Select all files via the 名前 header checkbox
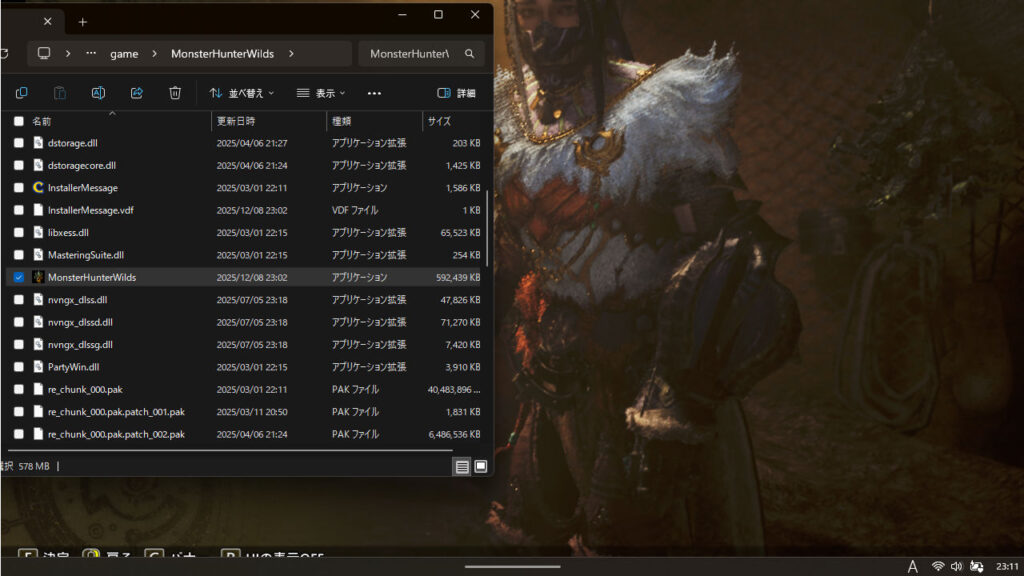The height and width of the screenshot is (576, 1024). (x=18, y=119)
